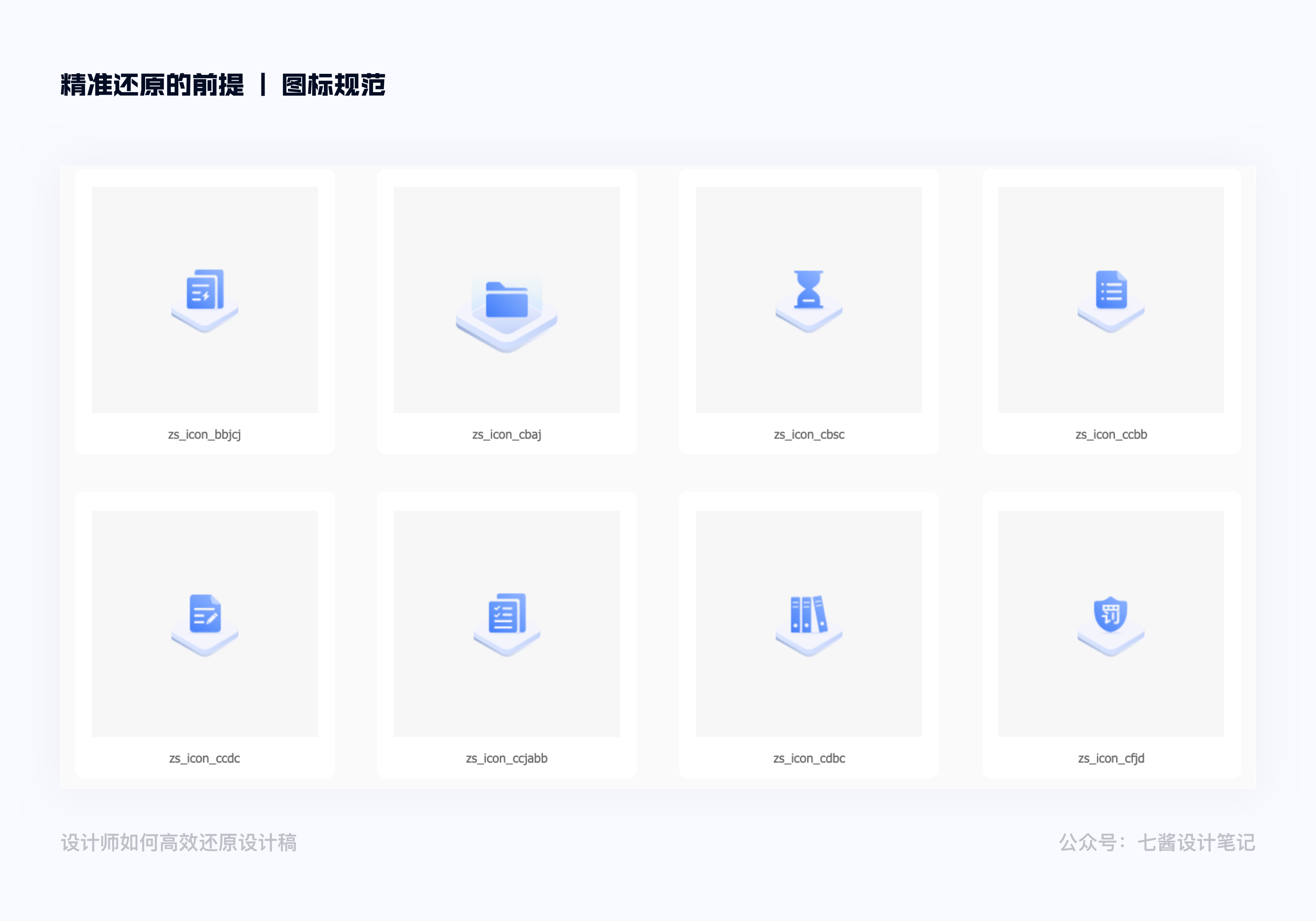
Task: Click the shield penalty icon
Action: (1111, 614)
